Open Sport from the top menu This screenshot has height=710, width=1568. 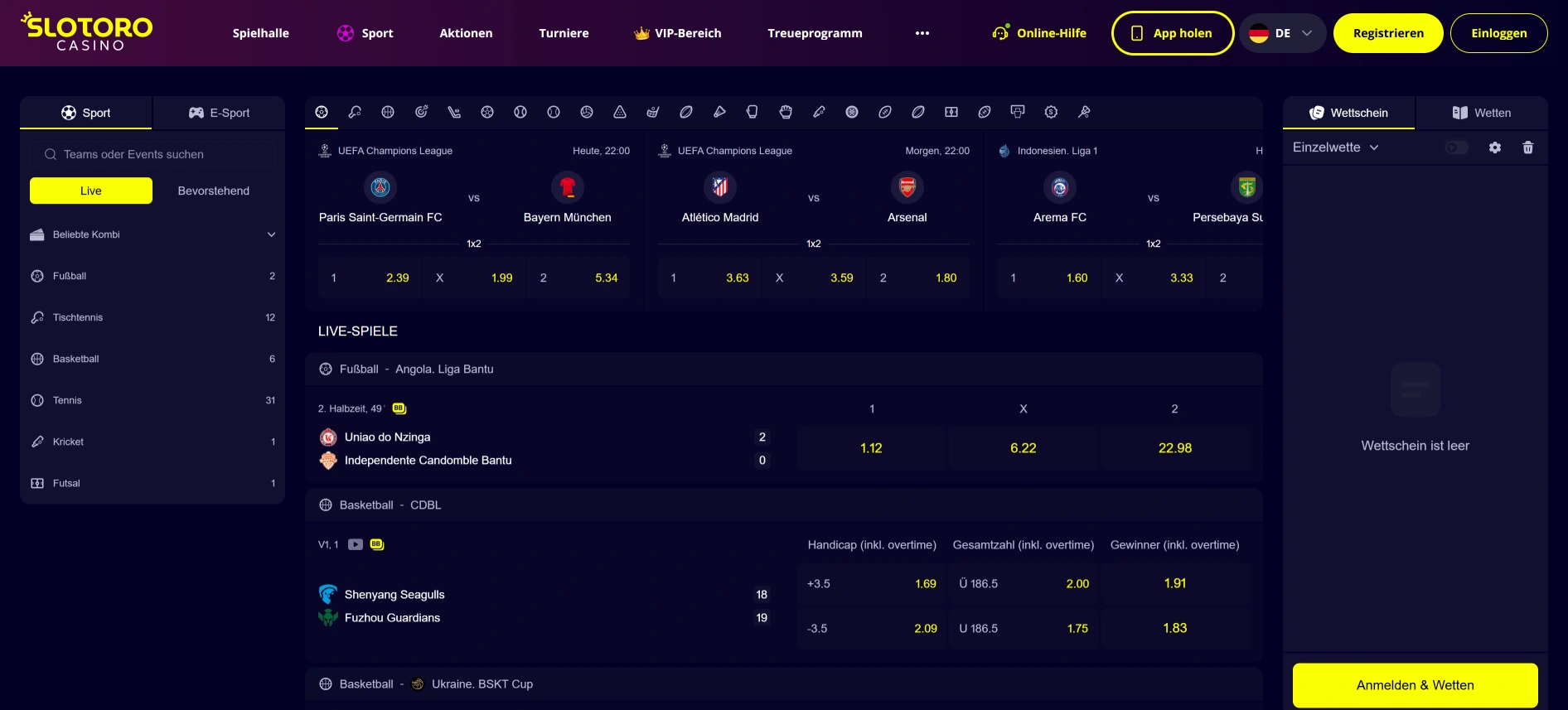point(365,33)
